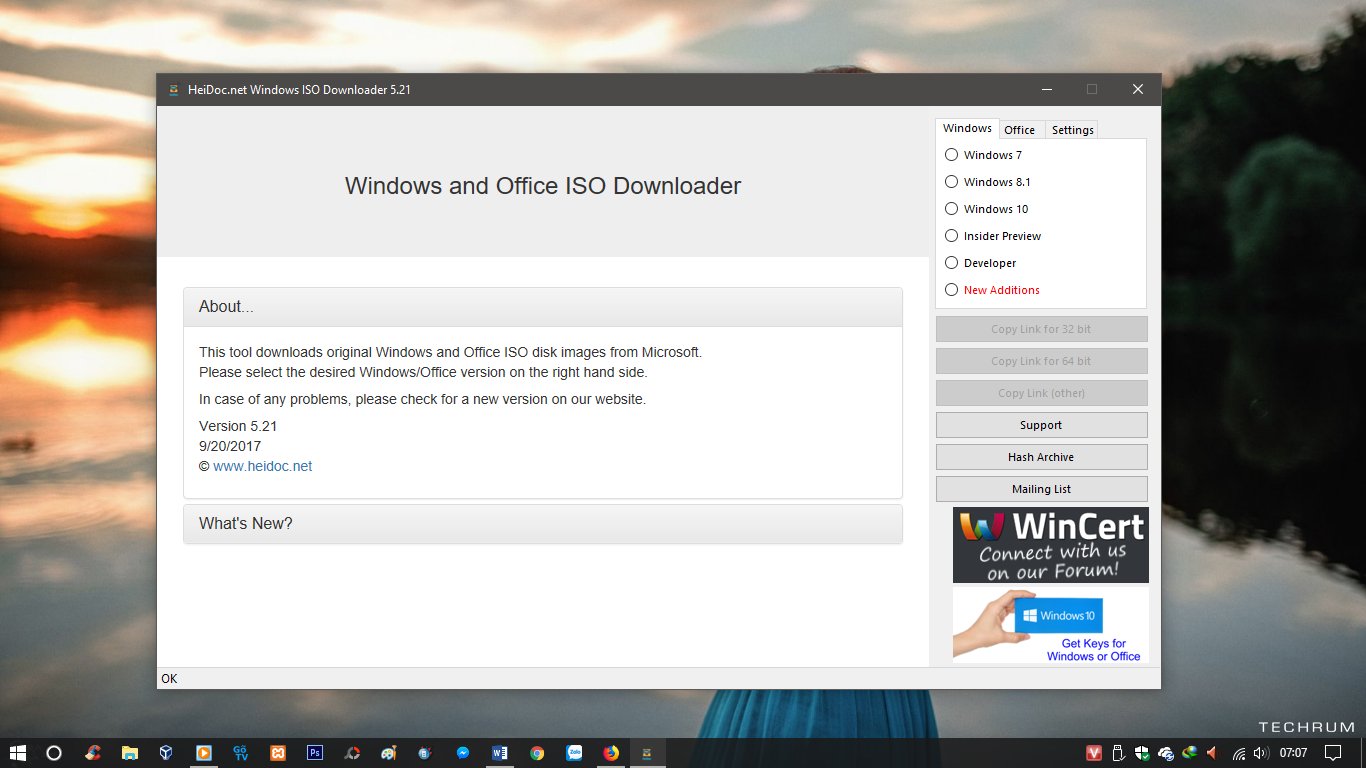The image size is (1366, 768).
Task: Select the Windows 8.1 radio option
Action: click(987, 182)
